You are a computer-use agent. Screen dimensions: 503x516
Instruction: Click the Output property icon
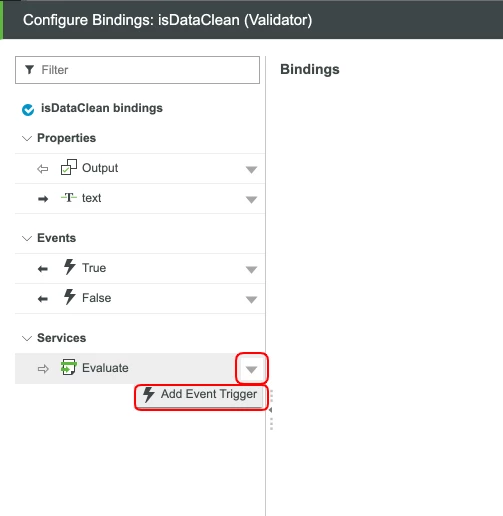[x=69, y=167]
